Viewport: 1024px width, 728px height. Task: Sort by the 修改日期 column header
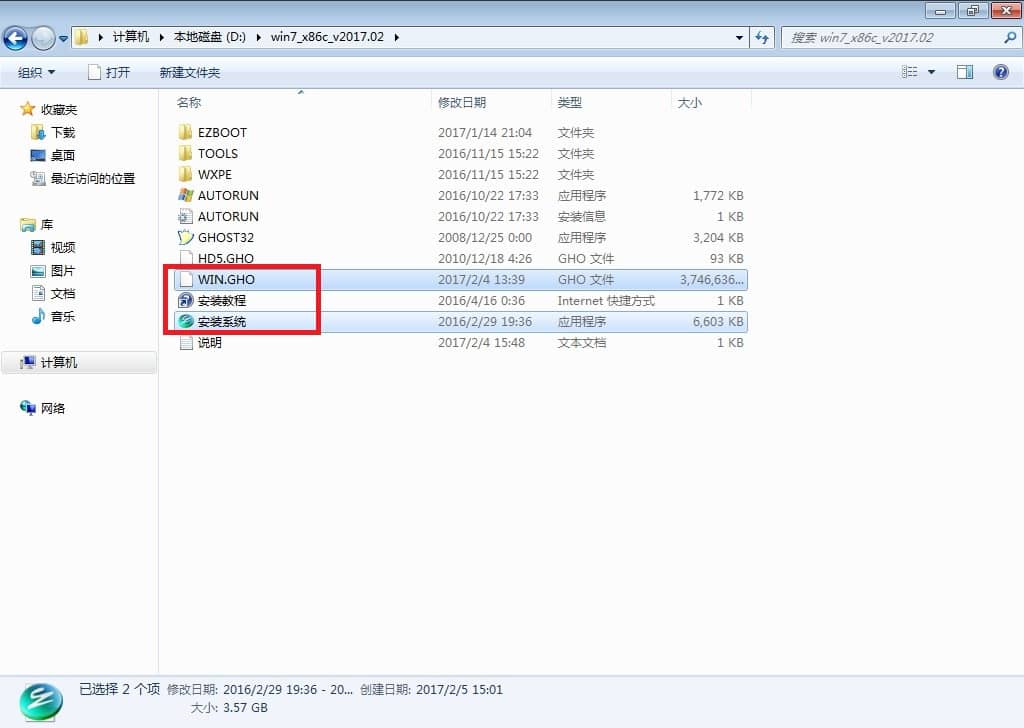coord(461,102)
